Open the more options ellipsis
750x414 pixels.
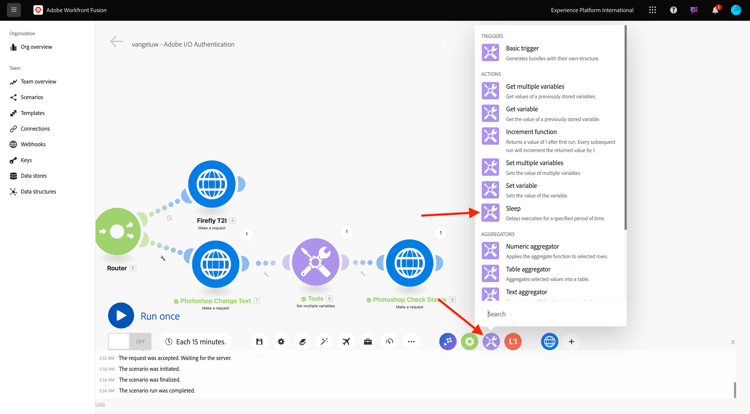pyautogui.click(x=411, y=341)
